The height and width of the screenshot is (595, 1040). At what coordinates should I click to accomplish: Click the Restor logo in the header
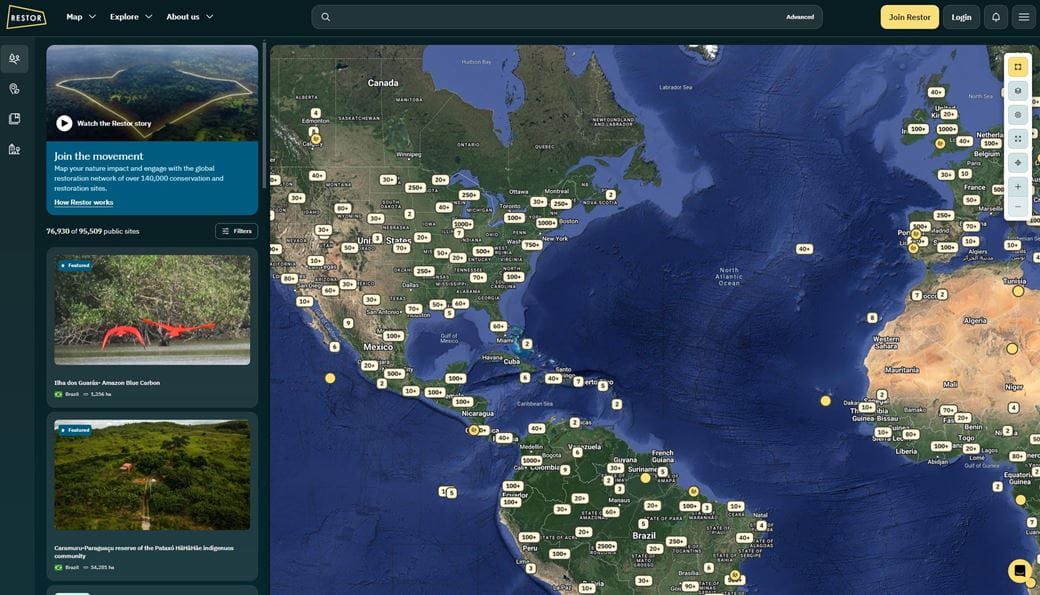click(26, 17)
